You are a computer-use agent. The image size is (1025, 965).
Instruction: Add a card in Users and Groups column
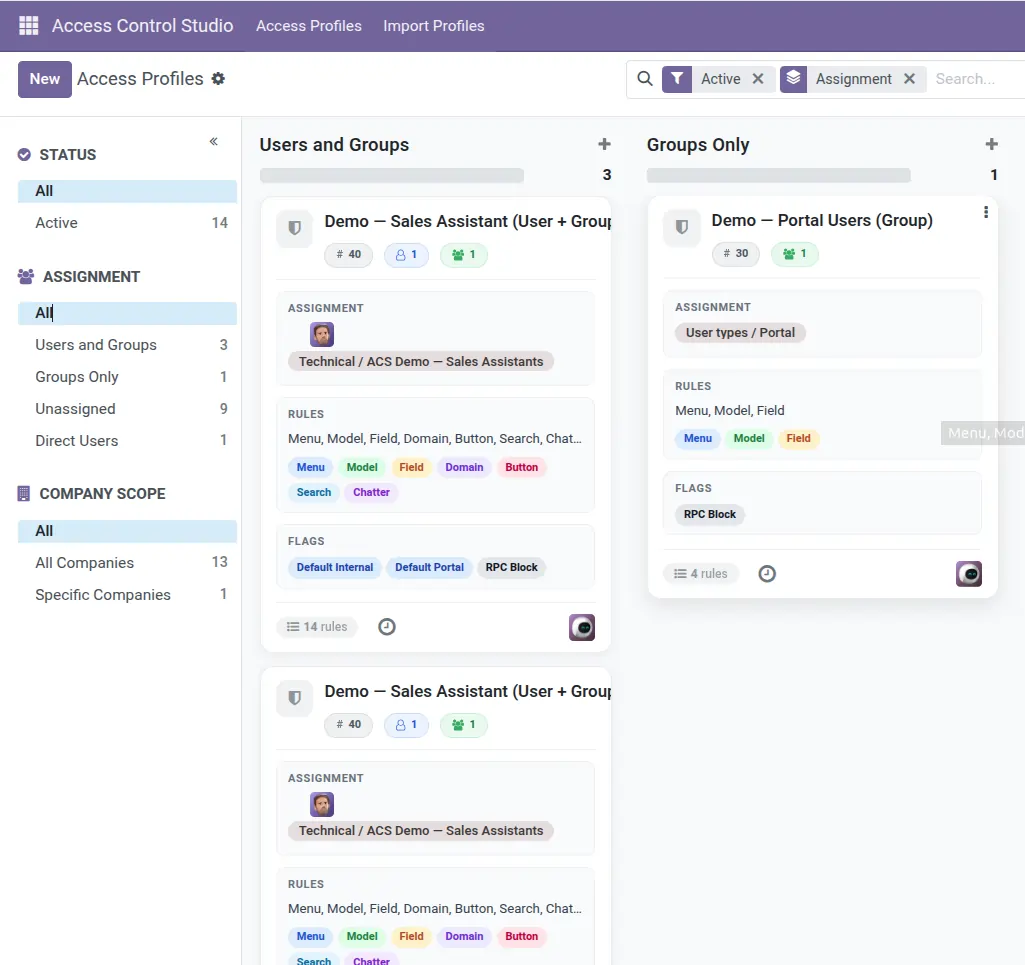point(604,144)
